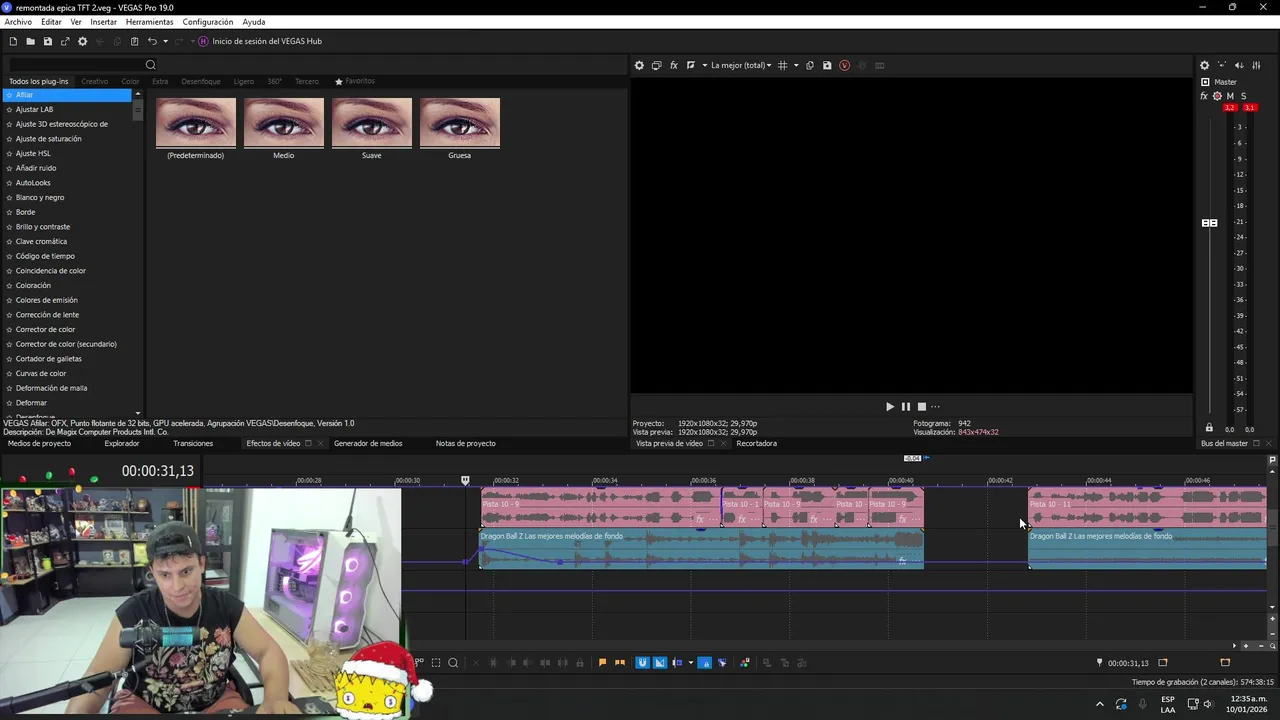The height and width of the screenshot is (720, 1280).
Task: Select the Afilar plug-in in list
Action: coord(66,95)
